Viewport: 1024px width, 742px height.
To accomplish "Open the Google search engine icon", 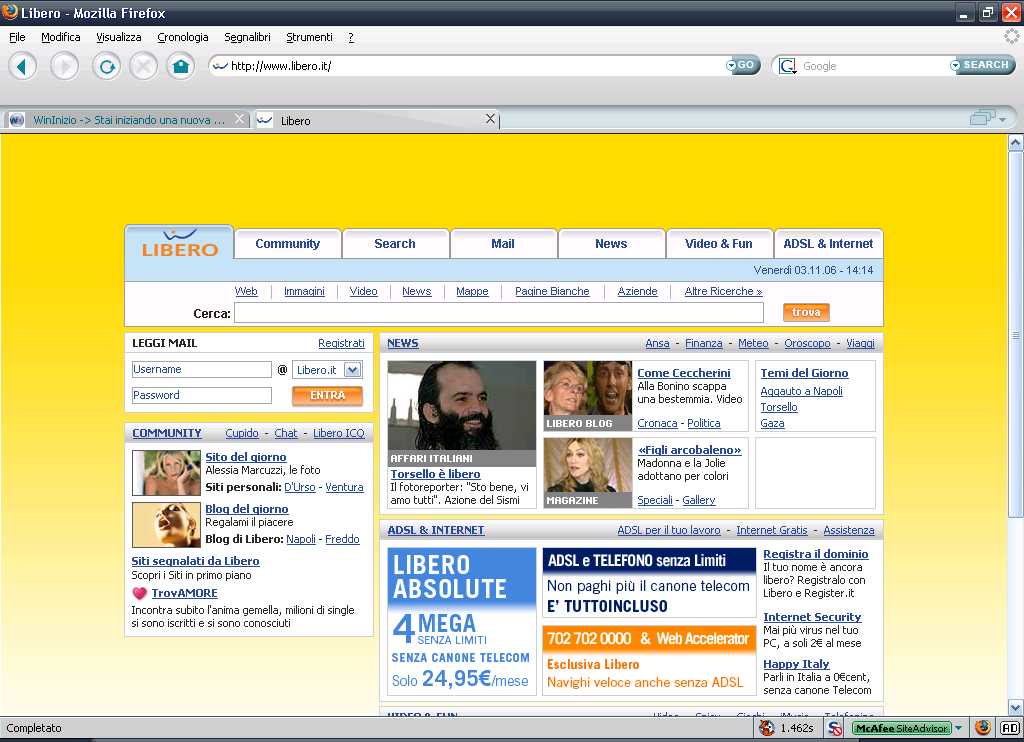I will point(787,66).
